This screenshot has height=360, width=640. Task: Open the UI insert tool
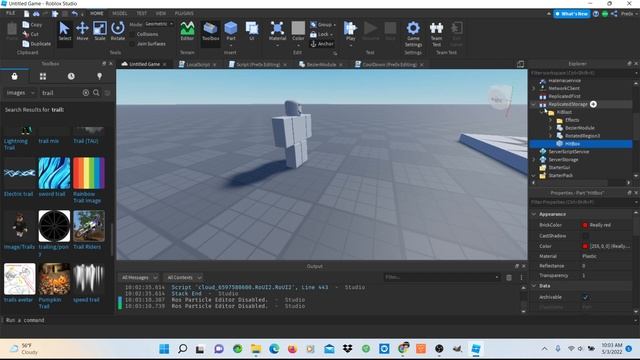[x=251, y=31]
